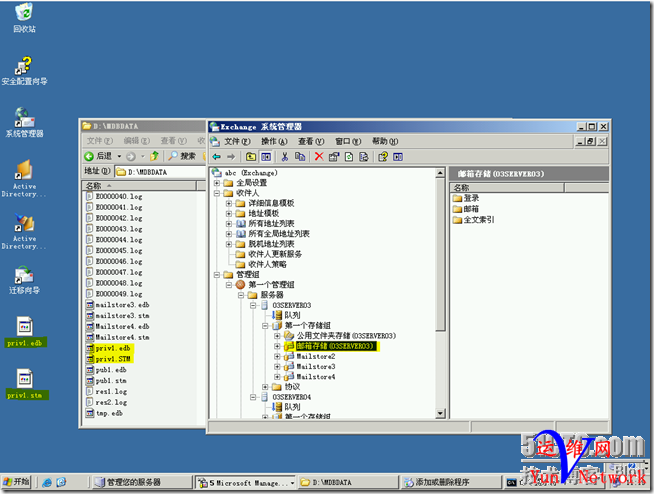Select the priv1.edb file on desktop
654x494 pixels.
(x=25, y=332)
